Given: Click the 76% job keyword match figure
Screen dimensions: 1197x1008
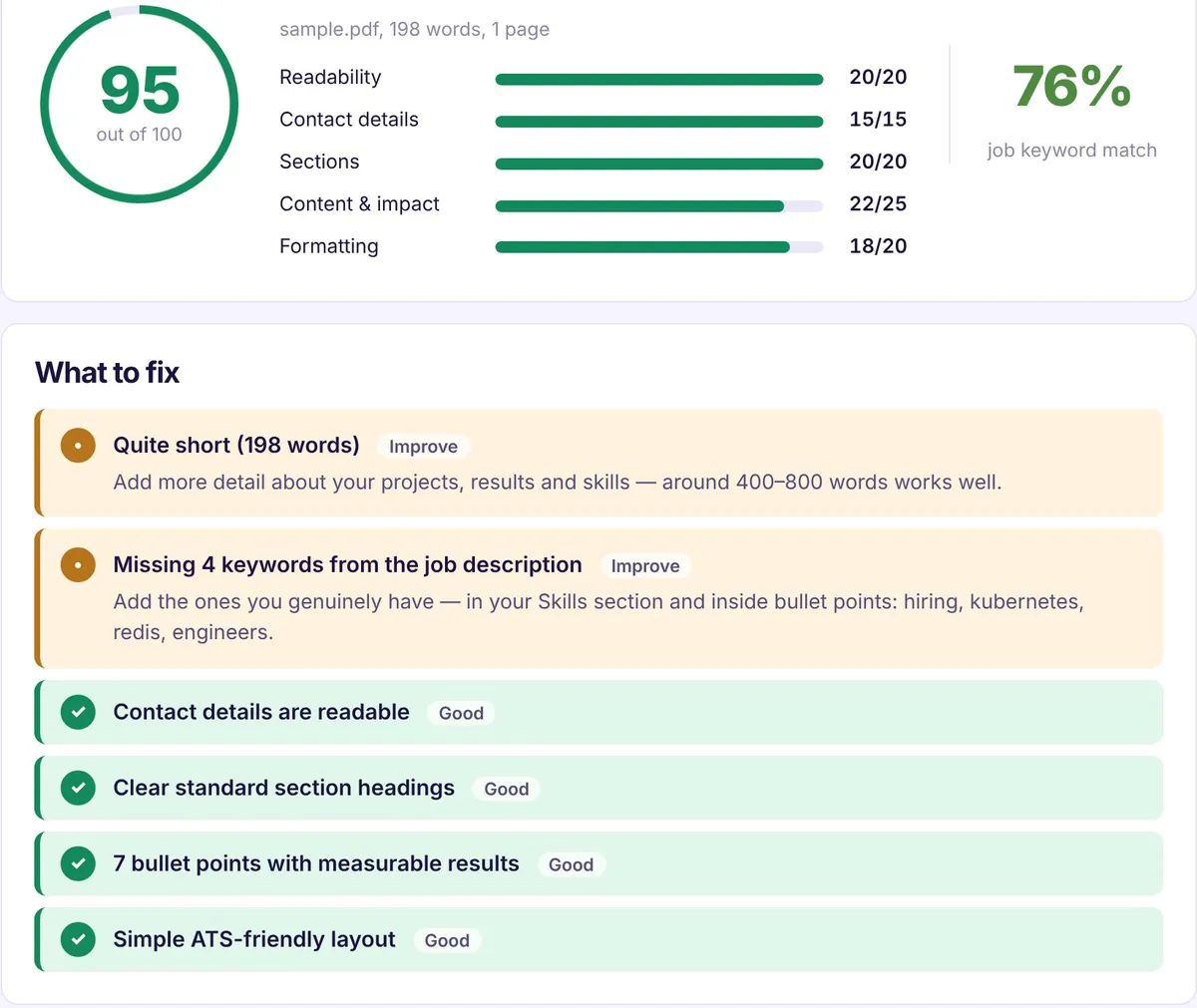Looking at the screenshot, I should tap(1072, 87).
